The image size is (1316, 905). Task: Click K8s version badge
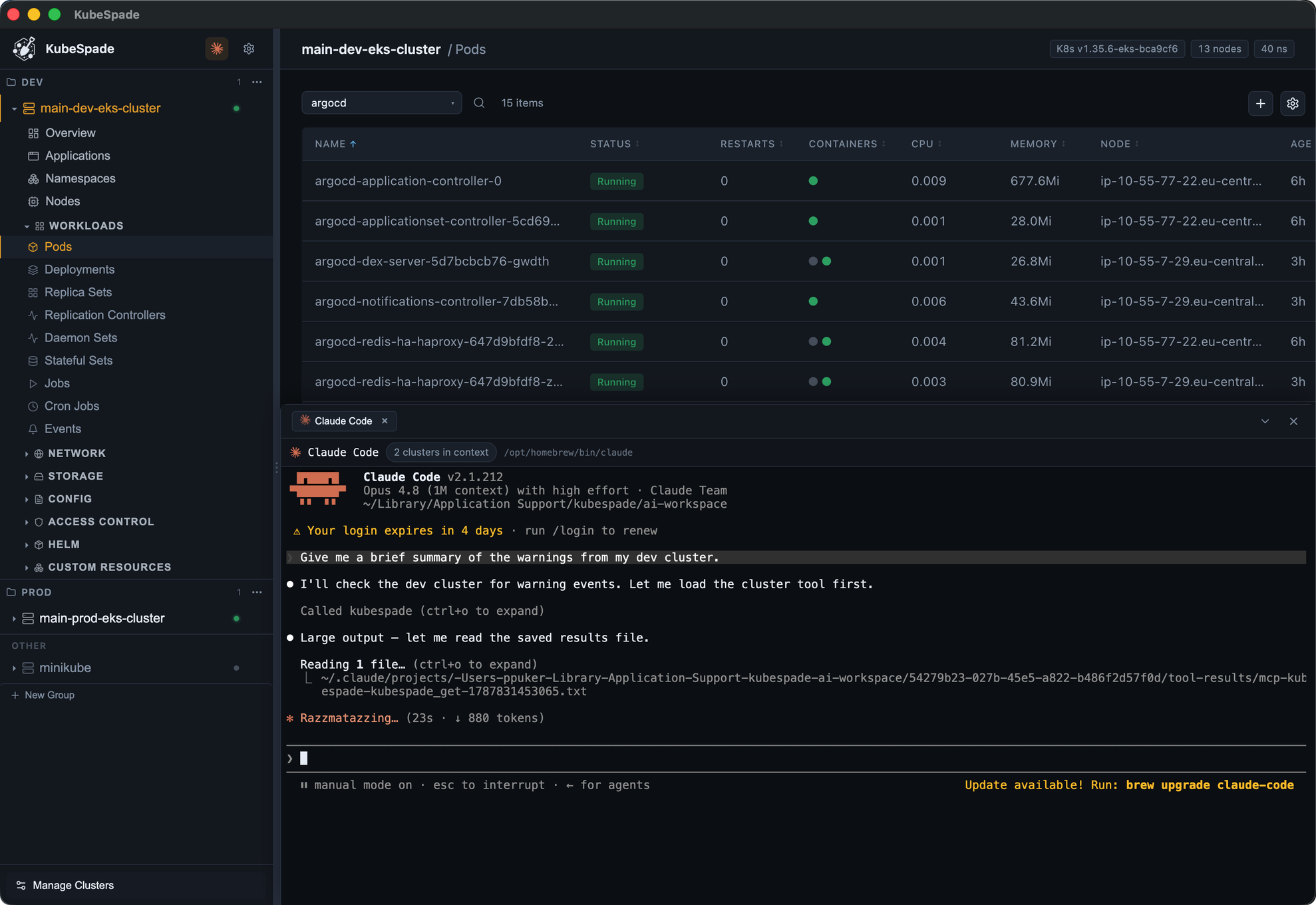1116,49
